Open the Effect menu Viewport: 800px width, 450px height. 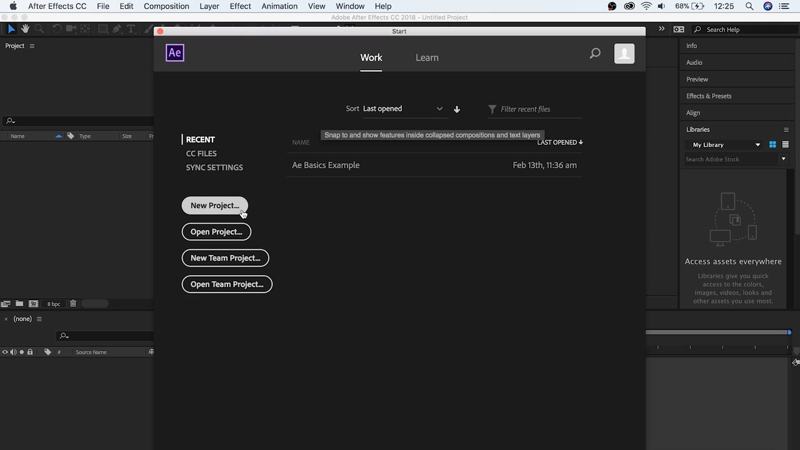coord(240,6)
